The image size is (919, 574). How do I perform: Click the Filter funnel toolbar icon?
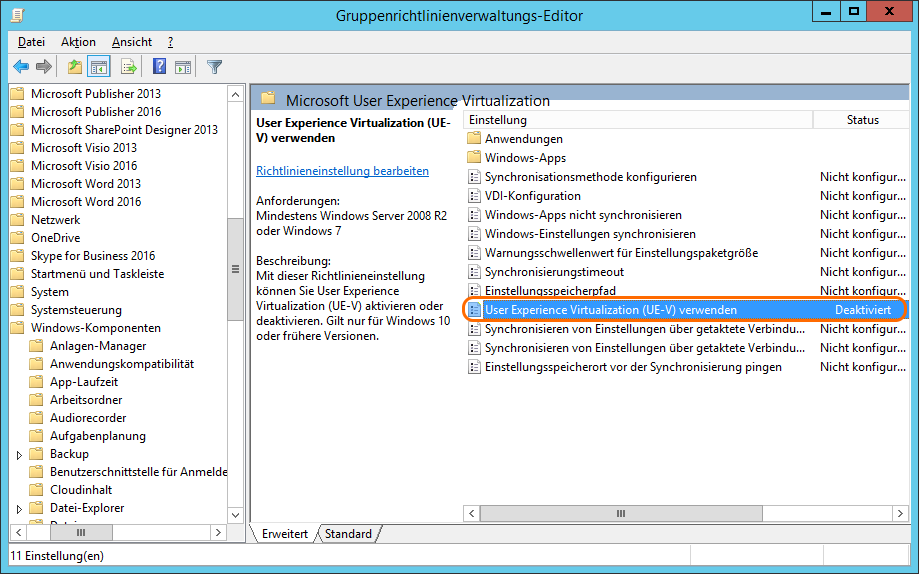(x=214, y=67)
